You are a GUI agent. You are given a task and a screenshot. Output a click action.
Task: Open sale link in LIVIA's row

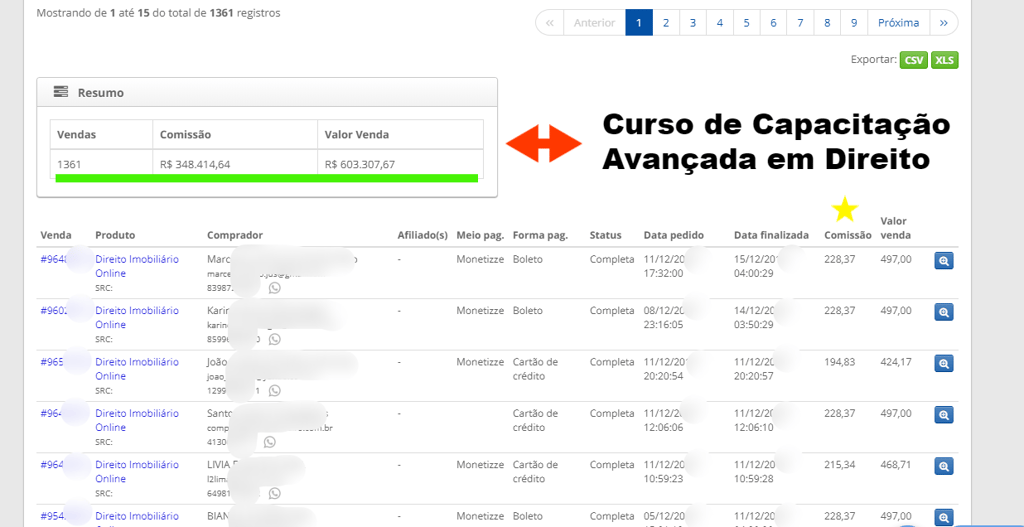pos(52,464)
